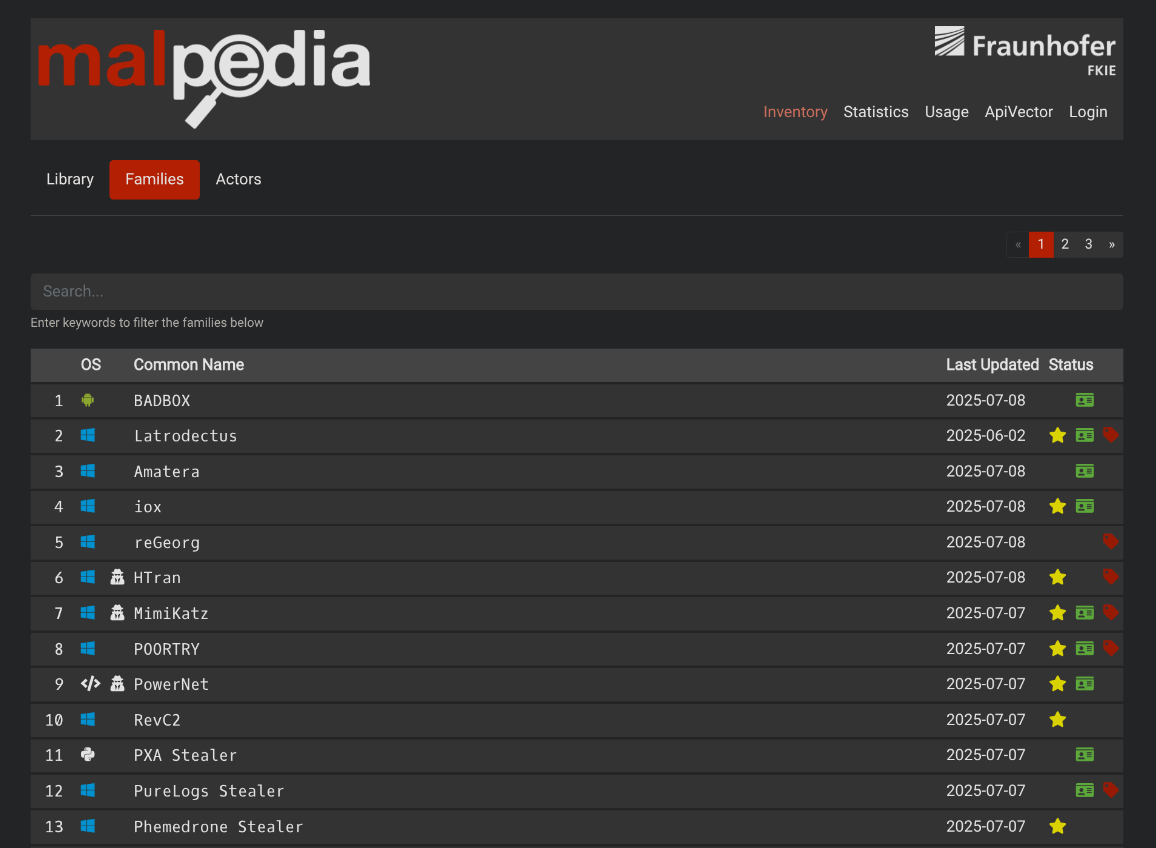Click the previous page « arrow

point(1017,244)
